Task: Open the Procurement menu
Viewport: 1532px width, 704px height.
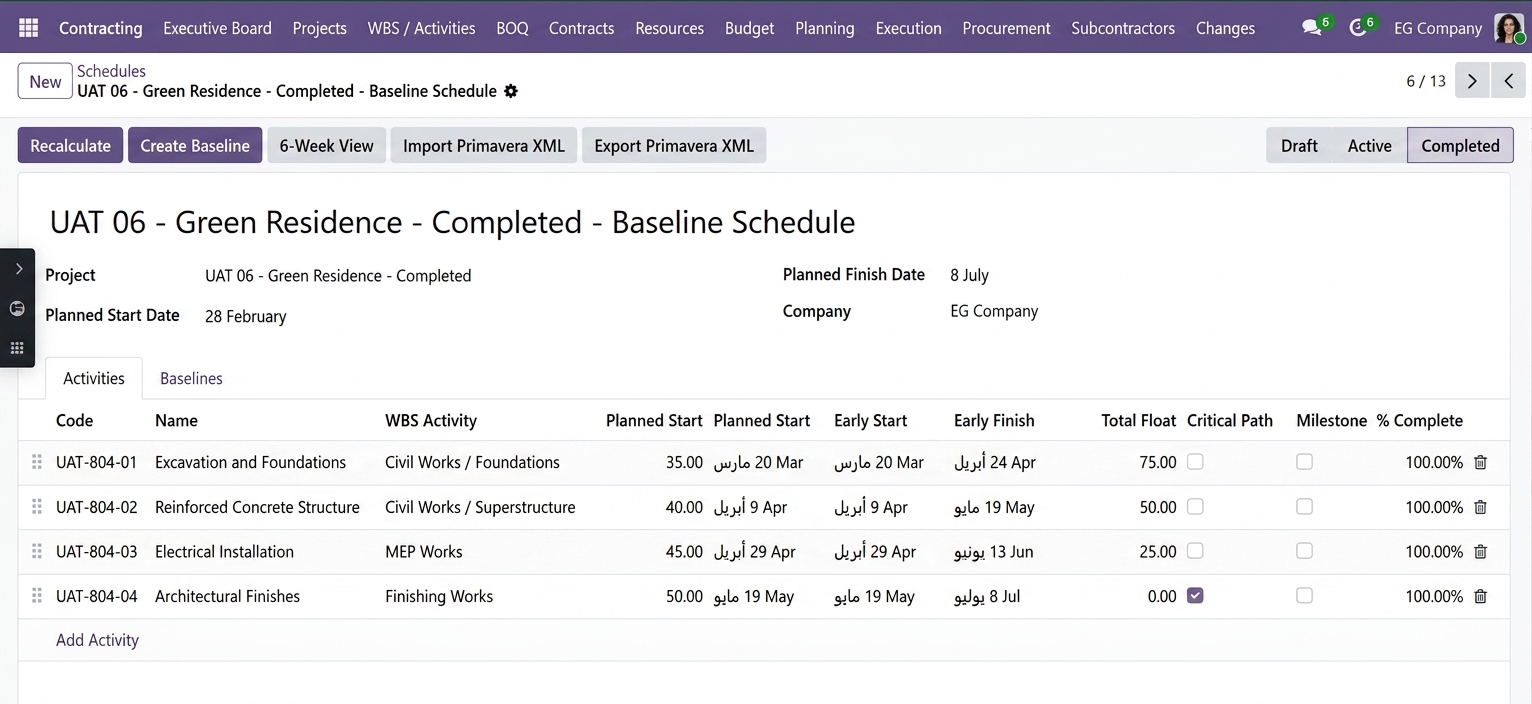Action: pyautogui.click(x=1006, y=28)
